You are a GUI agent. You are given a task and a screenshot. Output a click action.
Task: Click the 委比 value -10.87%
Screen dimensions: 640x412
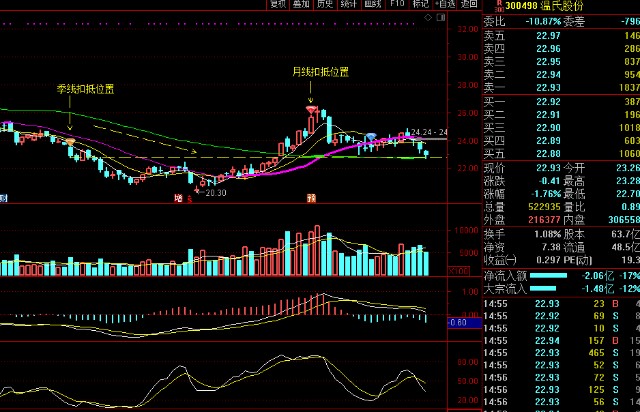(543, 22)
